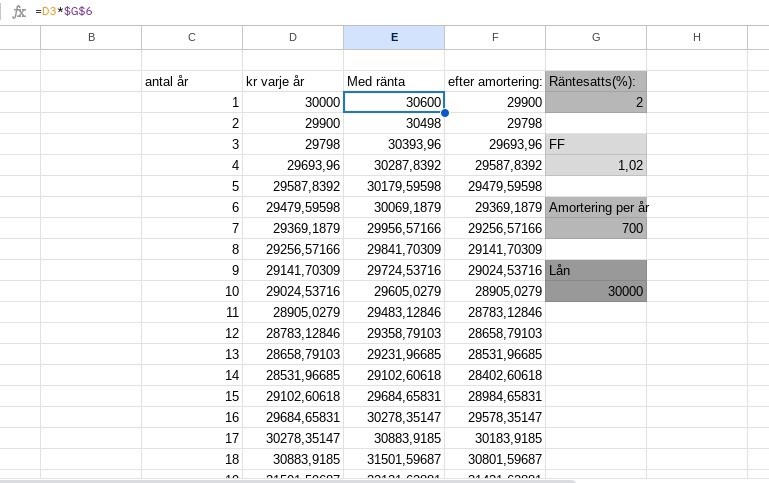This screenshot has height=483, width=769.
Task: Select the column D header
Action: coord(293,37)
